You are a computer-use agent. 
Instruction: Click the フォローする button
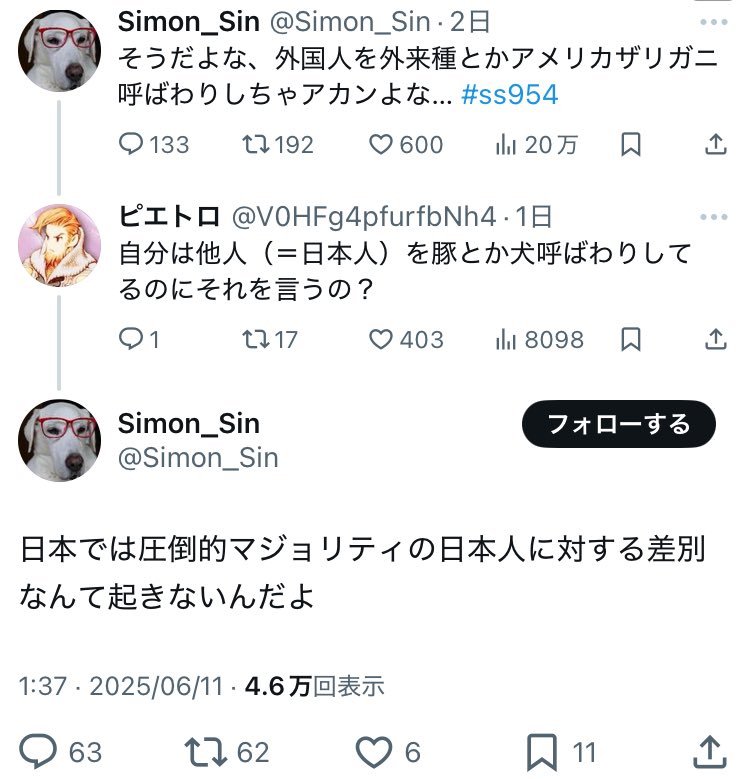(619, 424)
